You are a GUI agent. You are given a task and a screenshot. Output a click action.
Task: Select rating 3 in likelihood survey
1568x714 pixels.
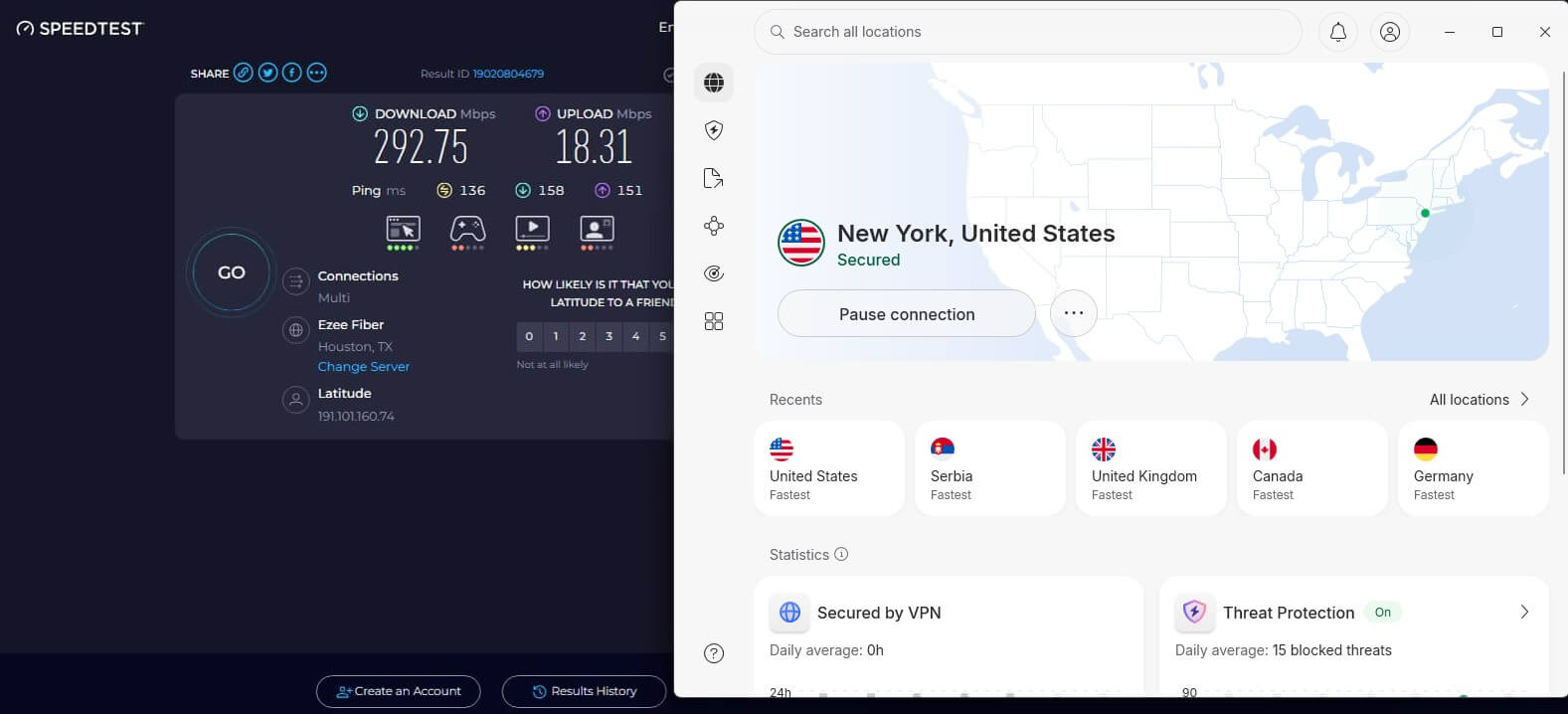click(610, 336)
